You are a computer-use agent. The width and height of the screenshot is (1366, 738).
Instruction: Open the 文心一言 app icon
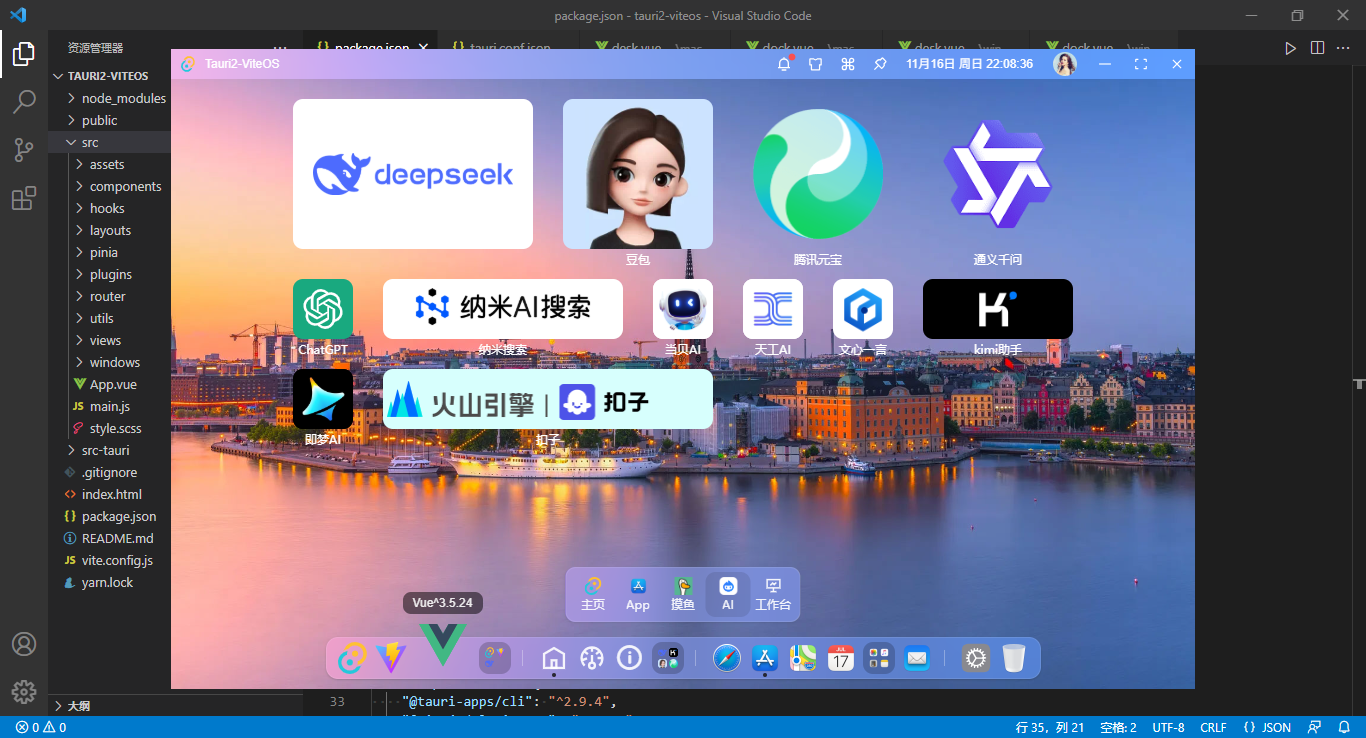[x=862, y=308]
